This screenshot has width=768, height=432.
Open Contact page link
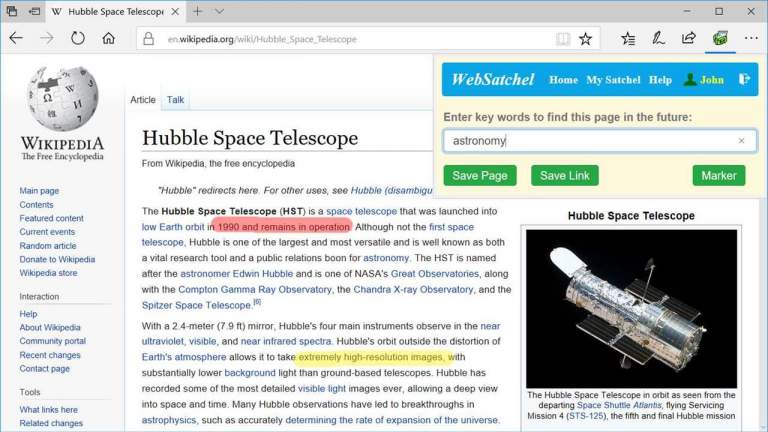coord(45,369)
